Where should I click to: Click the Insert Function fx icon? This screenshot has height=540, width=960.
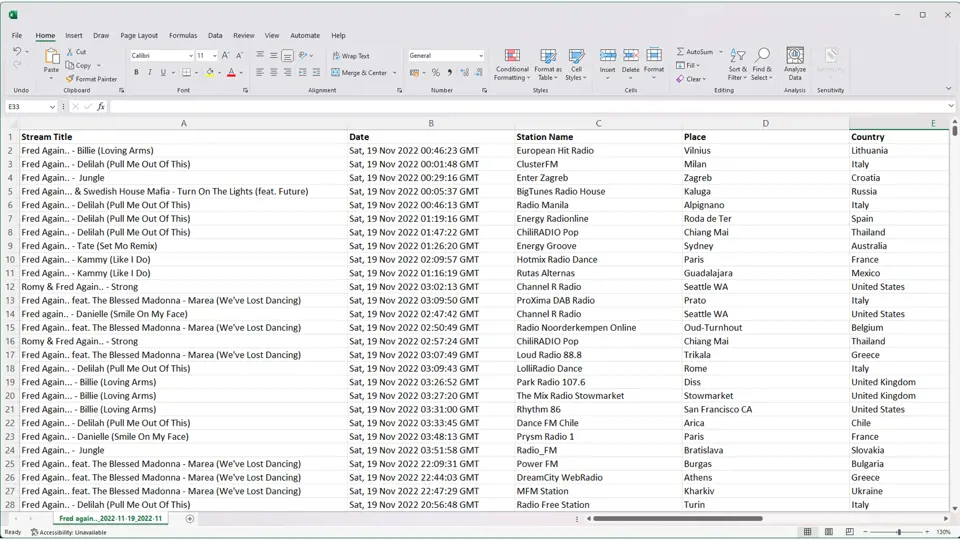(101, 107)
